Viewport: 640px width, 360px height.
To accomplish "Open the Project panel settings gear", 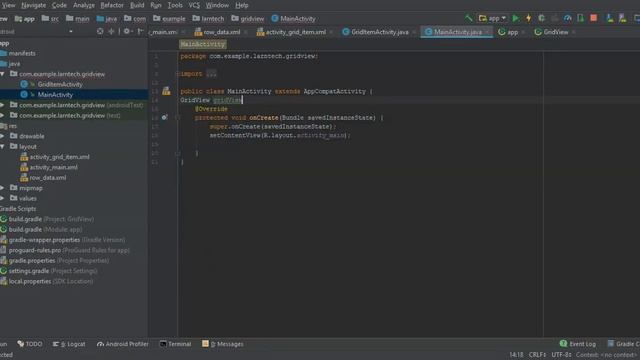I will point(127,31).
